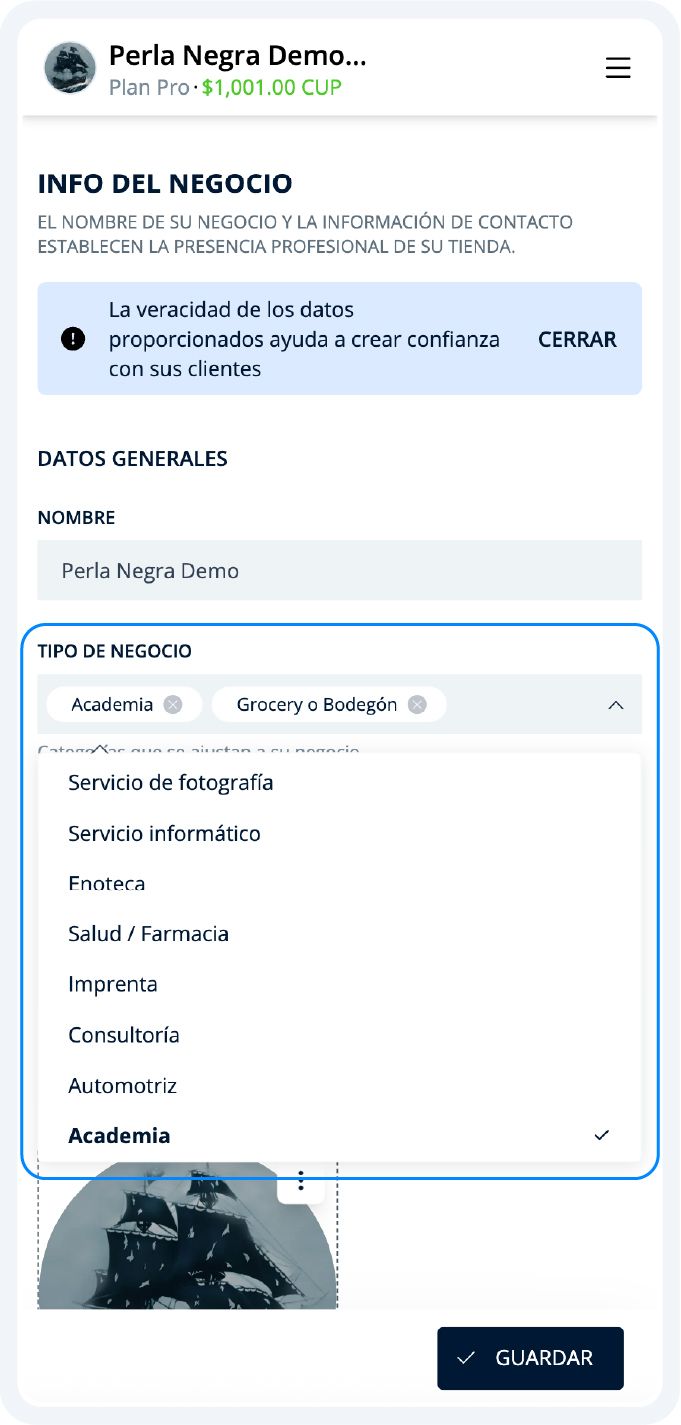The height and width of the screenshot is (1425, 681).
Task: Expand the business category list chevron
Action: pyautogui.click(x=617, y=704)
